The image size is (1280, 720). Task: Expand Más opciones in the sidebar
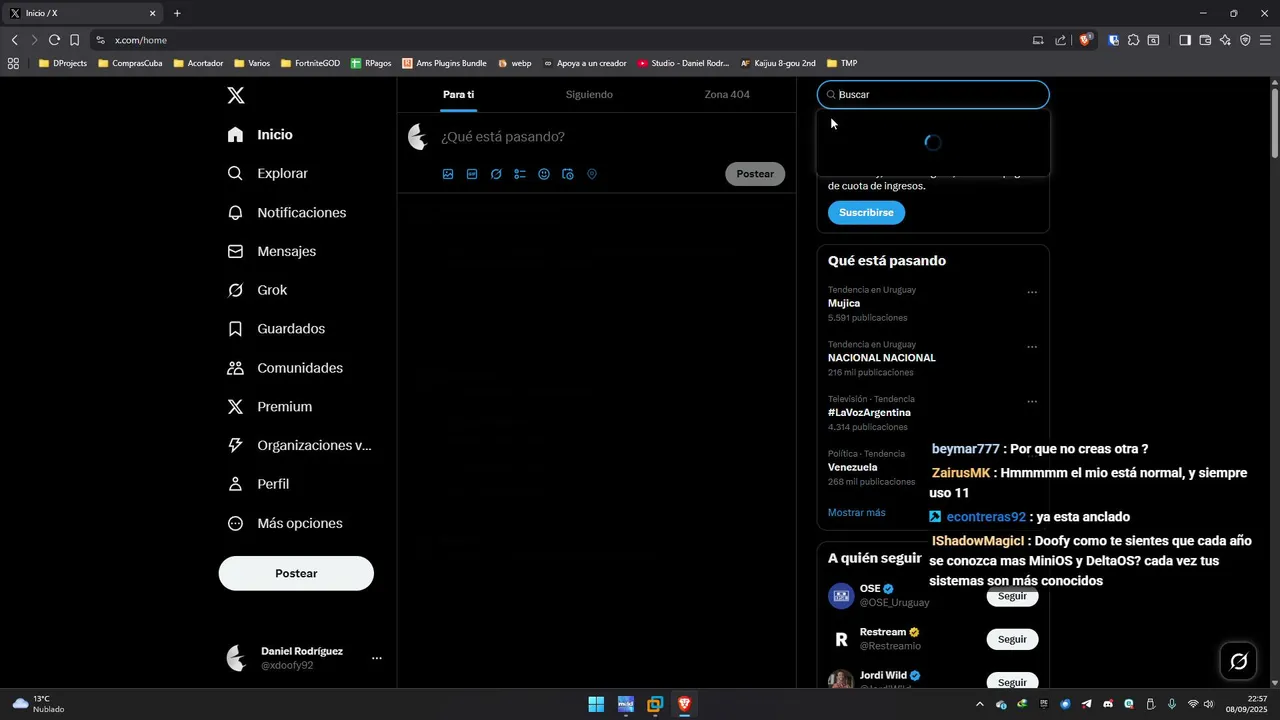[285, 523]
